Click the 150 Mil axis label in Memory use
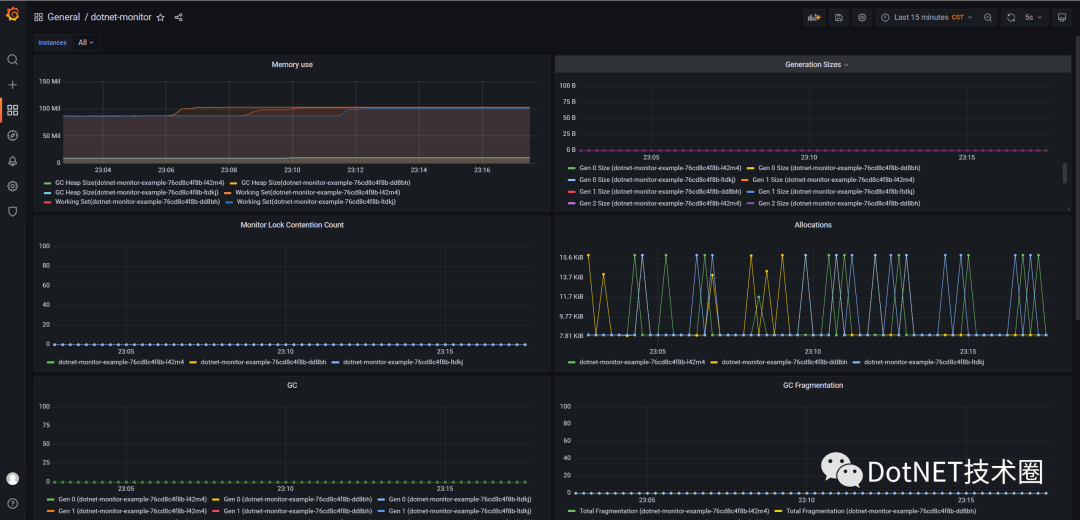The height and width of the screenshot is (520, 1080). coord(49,81)
